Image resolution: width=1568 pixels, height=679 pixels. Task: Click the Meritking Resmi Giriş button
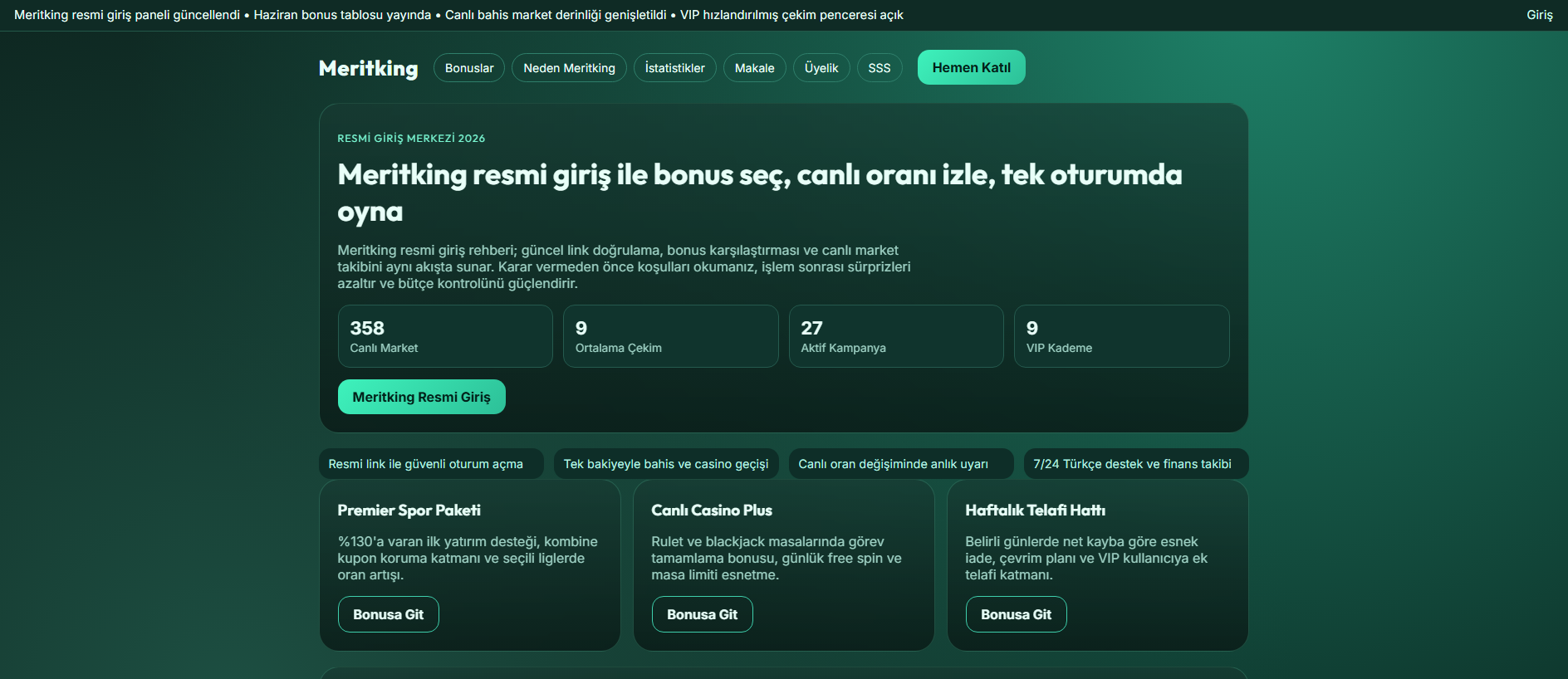pyautogui.click(x=421, y=397)
